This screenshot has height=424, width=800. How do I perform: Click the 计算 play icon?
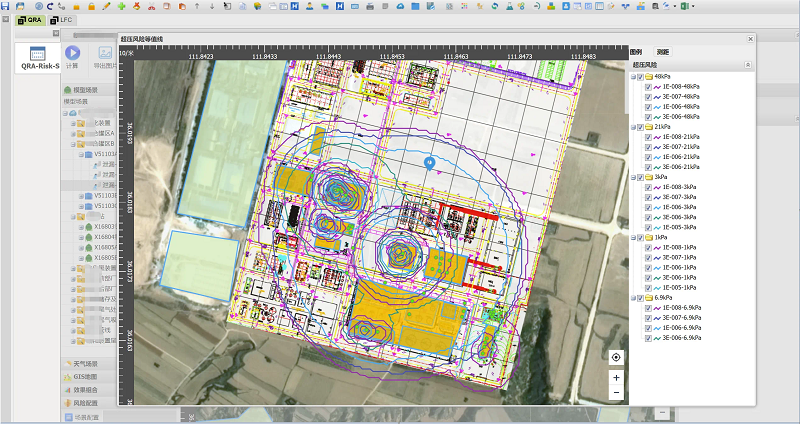tap(73, 52)
